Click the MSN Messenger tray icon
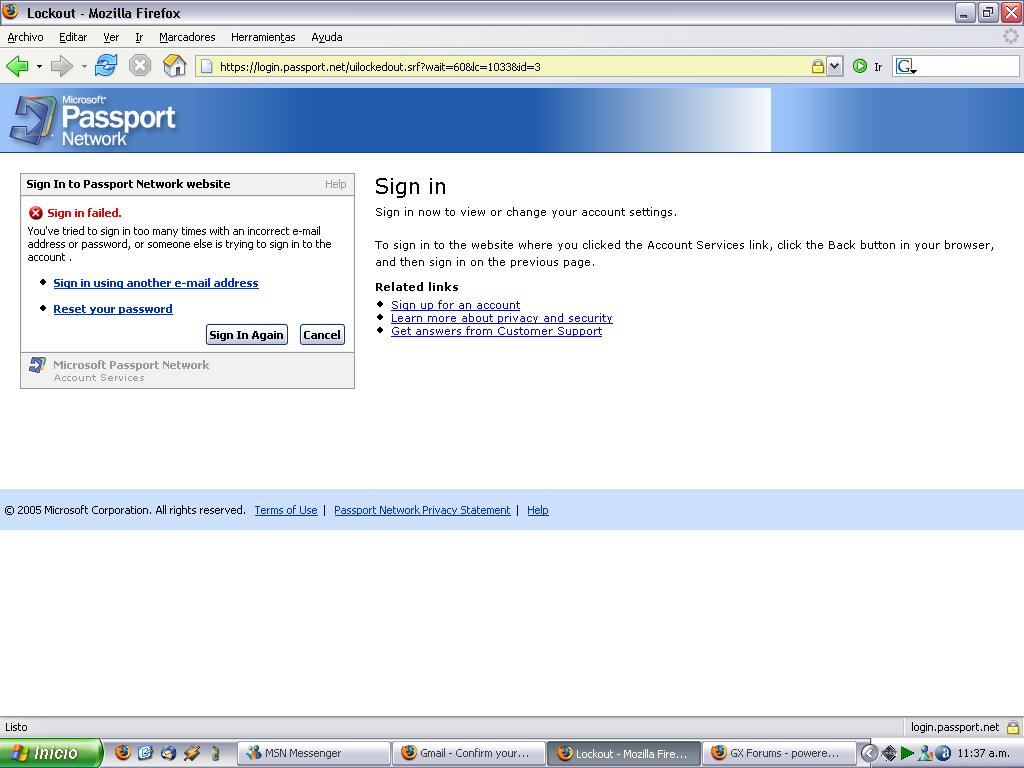The height and width of the screenshot is (768, 1024). coord(924,753)
